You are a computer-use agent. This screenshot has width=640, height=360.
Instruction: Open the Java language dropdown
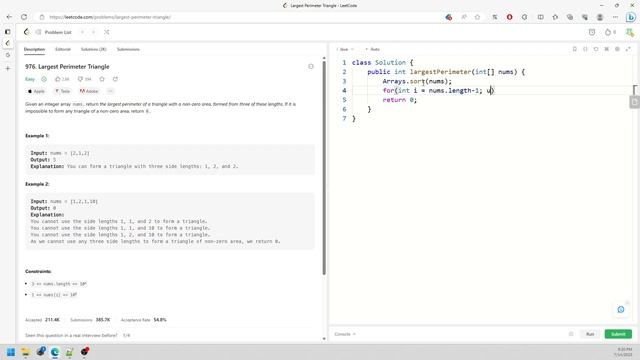(x=345, y=49)
